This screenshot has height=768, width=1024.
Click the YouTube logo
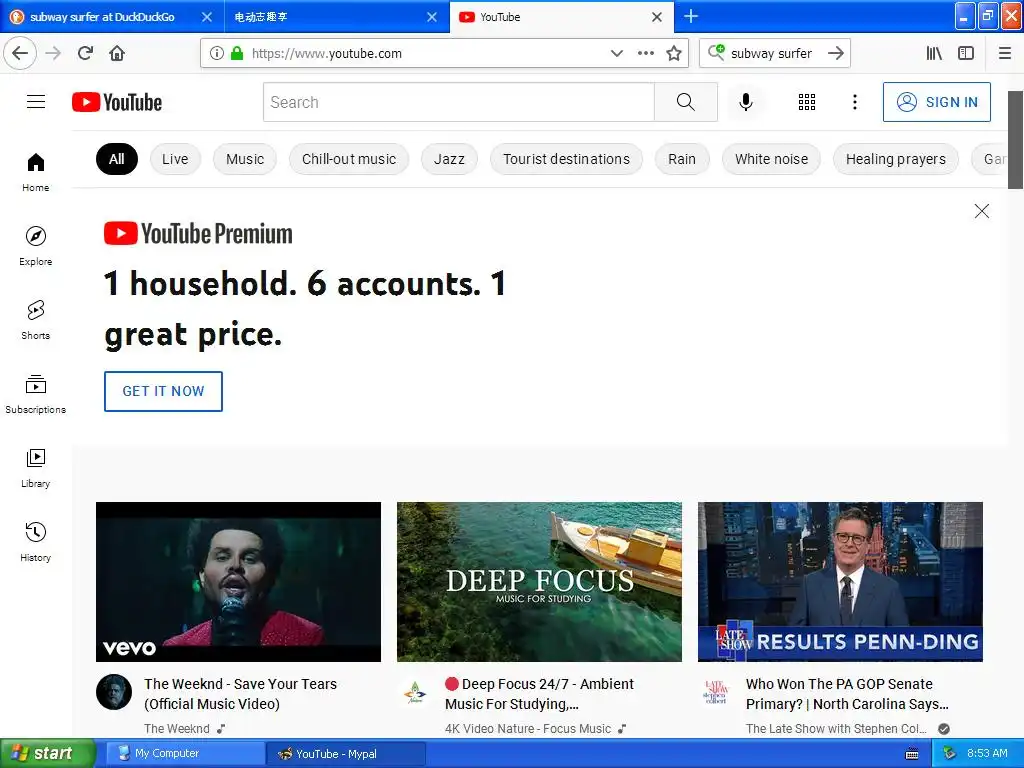pos(117,103)
